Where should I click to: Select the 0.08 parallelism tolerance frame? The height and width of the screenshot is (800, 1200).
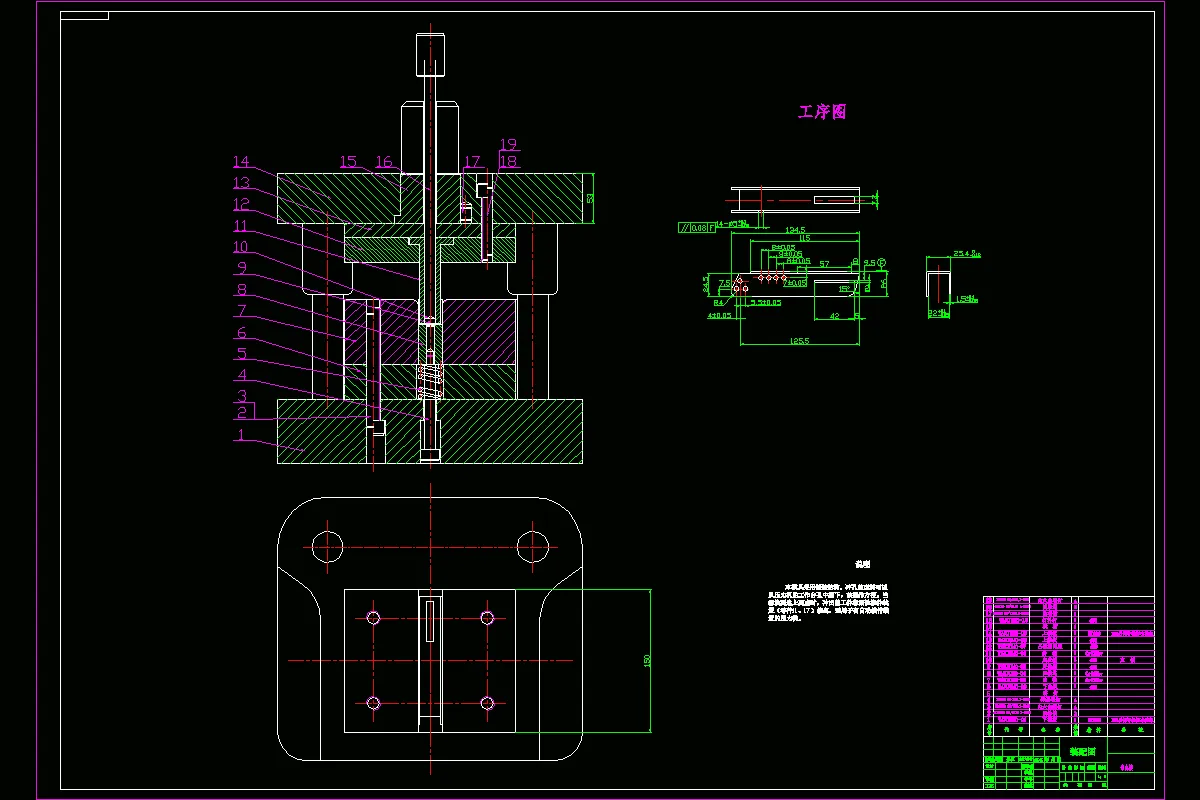(697, 227)
